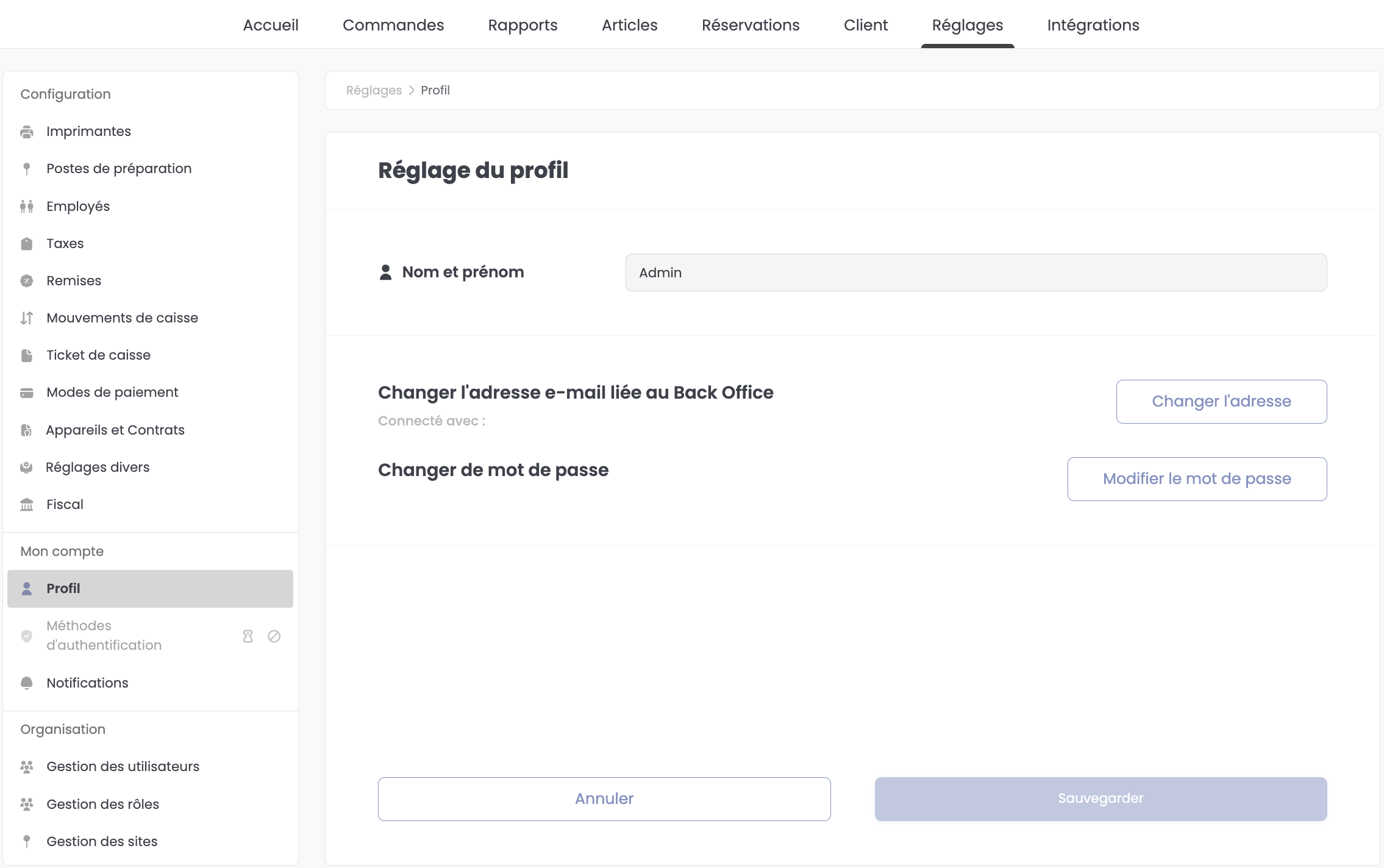
Task: Follow the Réglages breadcrumb link
Action: tap(374, 90)
